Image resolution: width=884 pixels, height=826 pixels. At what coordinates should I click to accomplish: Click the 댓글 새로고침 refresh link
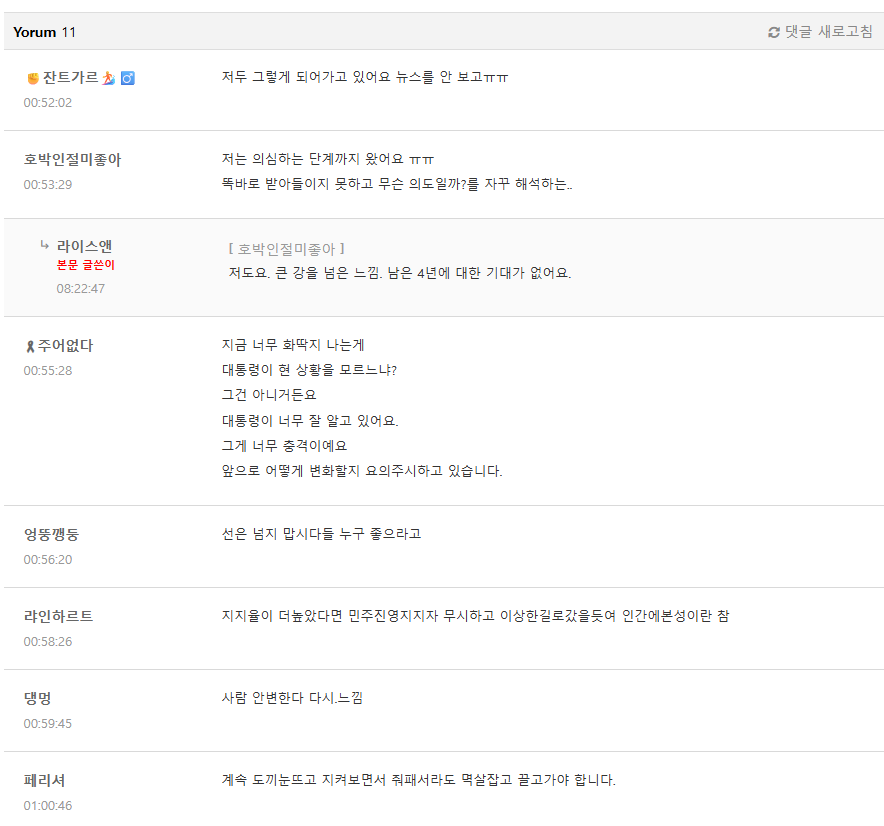(820, 32)
